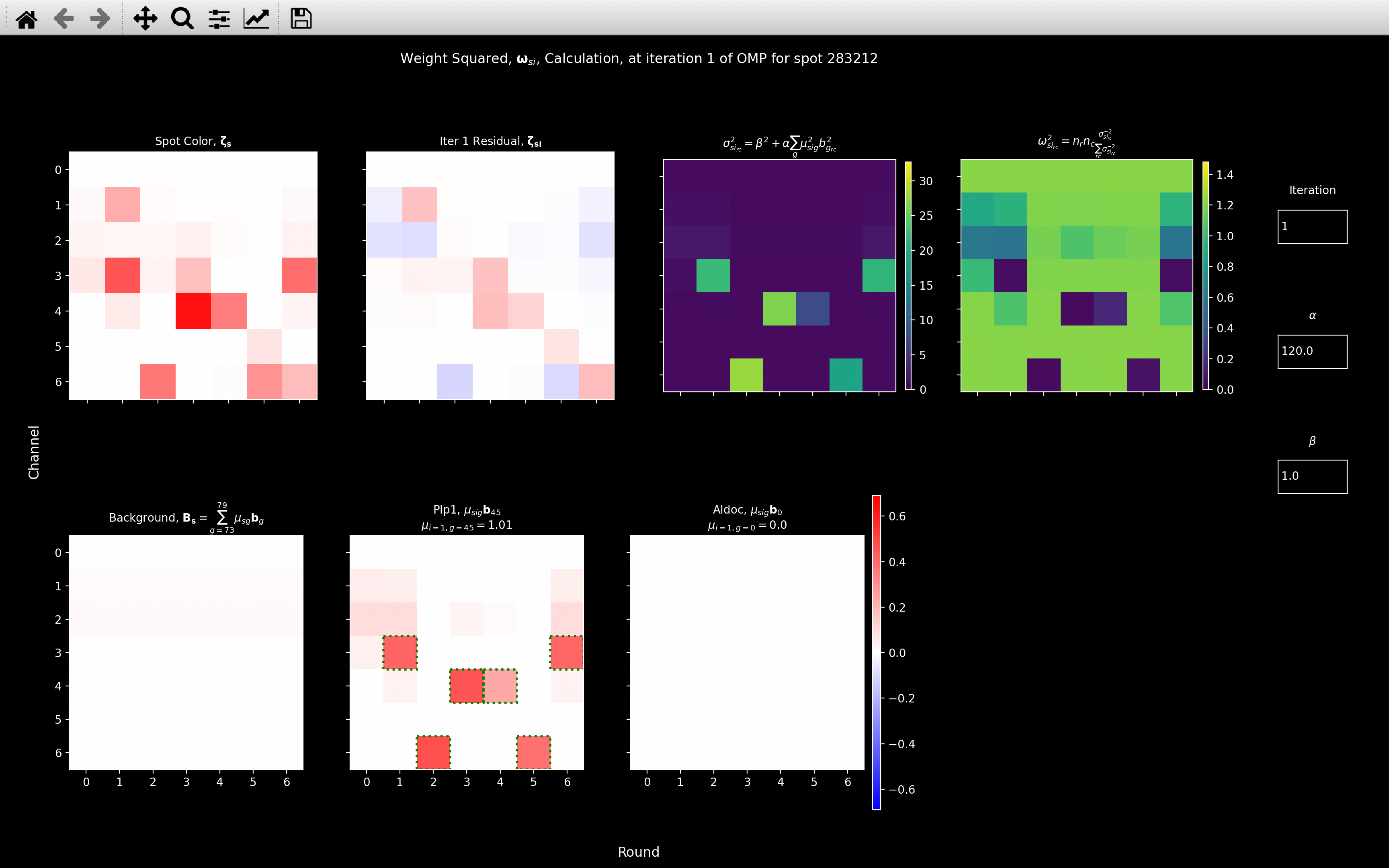This screenshot has width=1389, height=868.
Task: Click Plp1 cell at round 4 channel 4
Action: tap(500, 686)
